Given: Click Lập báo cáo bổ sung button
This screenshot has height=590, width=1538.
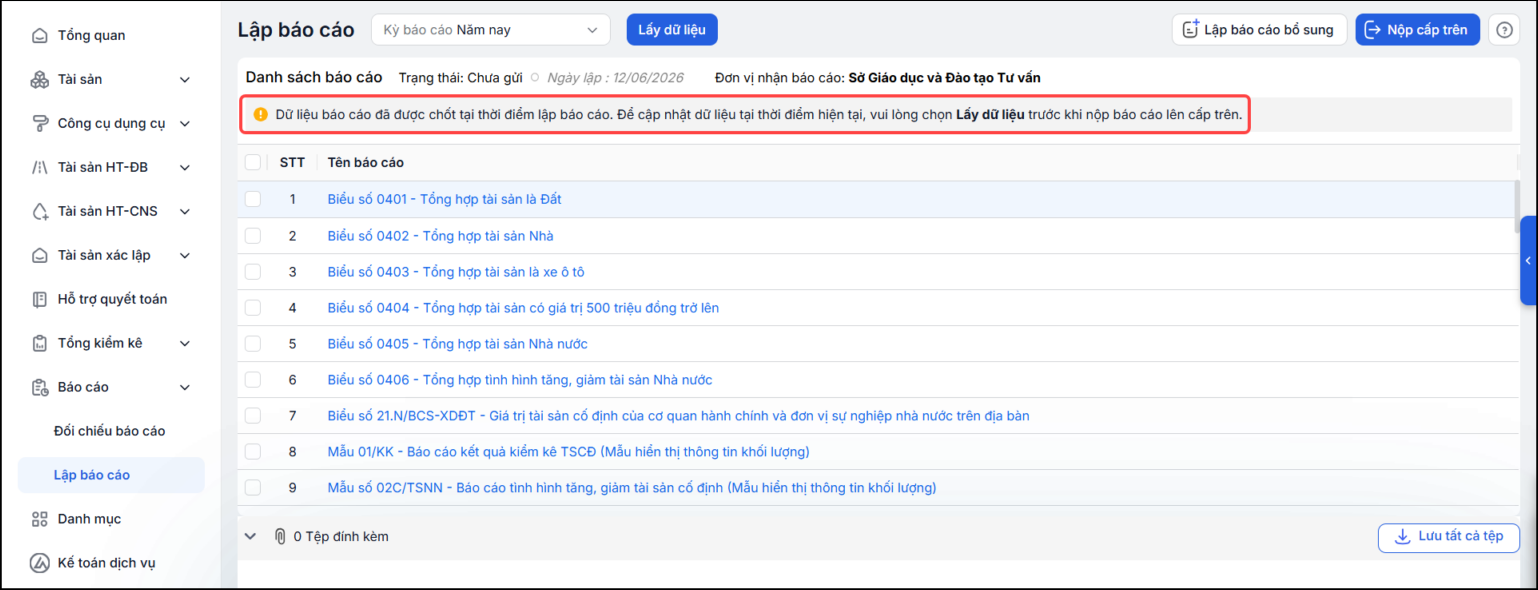Looking at the screenshot, I should (1259, 30).
